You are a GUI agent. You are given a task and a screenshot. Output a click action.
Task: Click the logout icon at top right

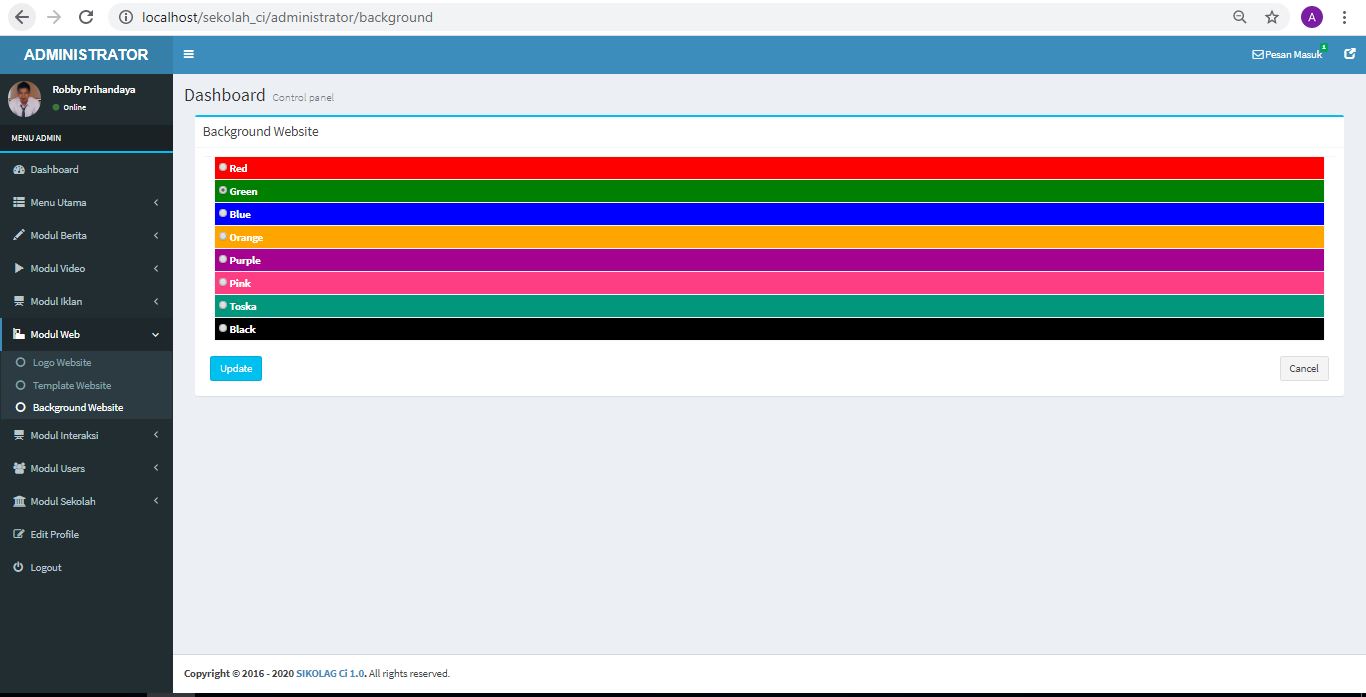(1348, 54)
